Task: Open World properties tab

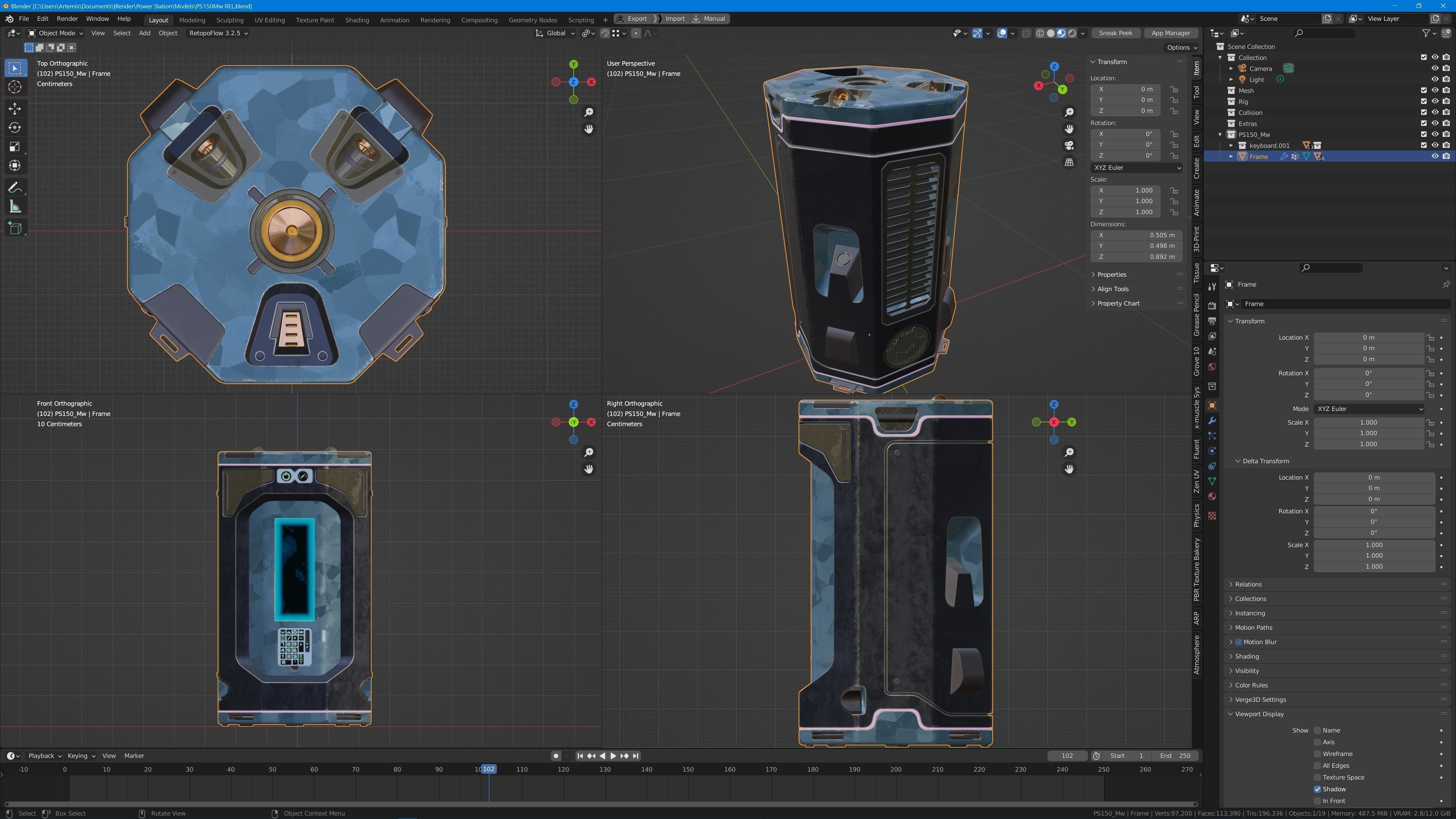Action: pos(1212,367)
